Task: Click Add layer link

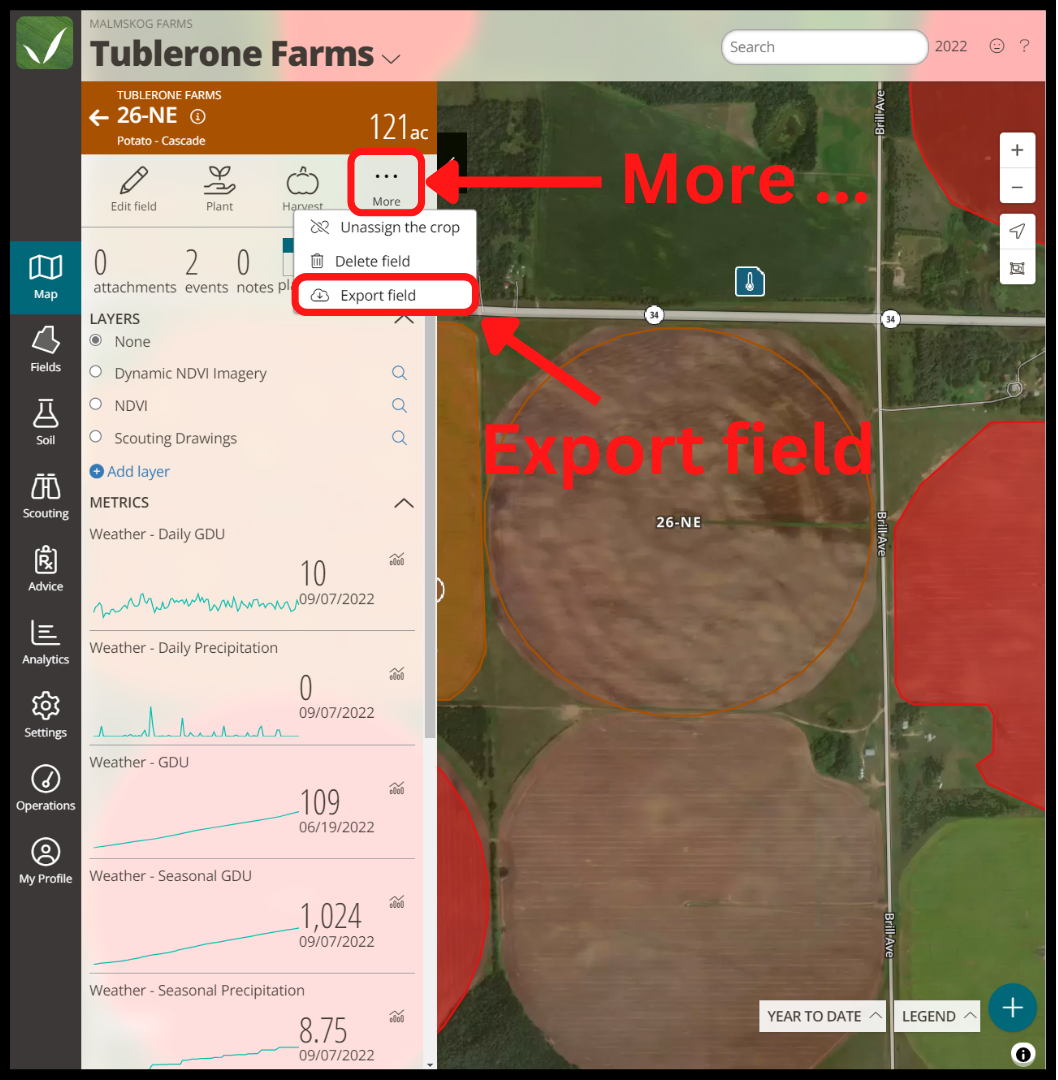Action: 129,472
